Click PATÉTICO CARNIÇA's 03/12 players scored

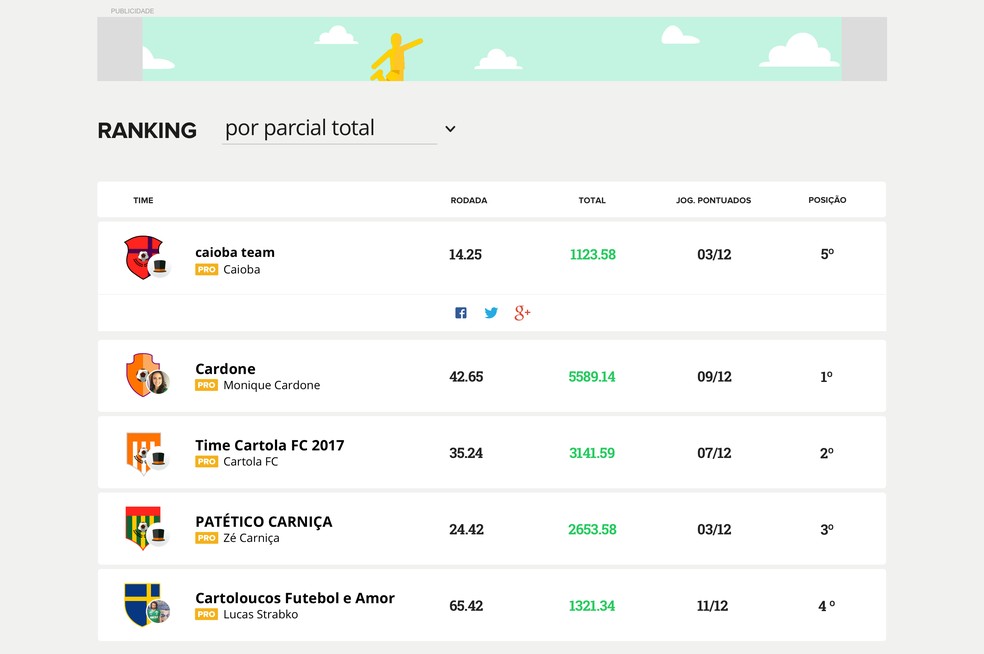(x=714, y=530)
